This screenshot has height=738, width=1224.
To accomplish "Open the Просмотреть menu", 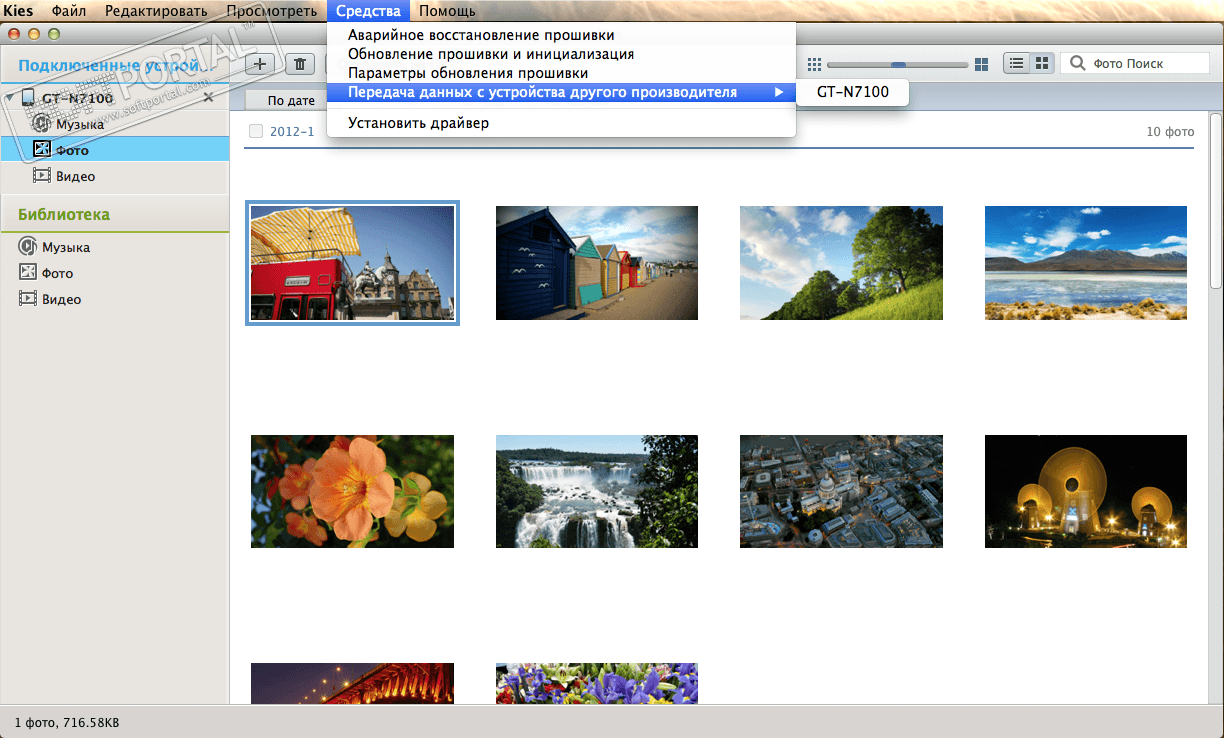I will click(x=272, y=11).
